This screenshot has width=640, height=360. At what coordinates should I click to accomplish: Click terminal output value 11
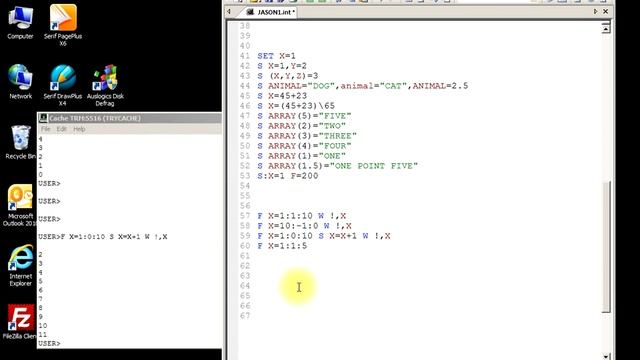pos(42,335)
